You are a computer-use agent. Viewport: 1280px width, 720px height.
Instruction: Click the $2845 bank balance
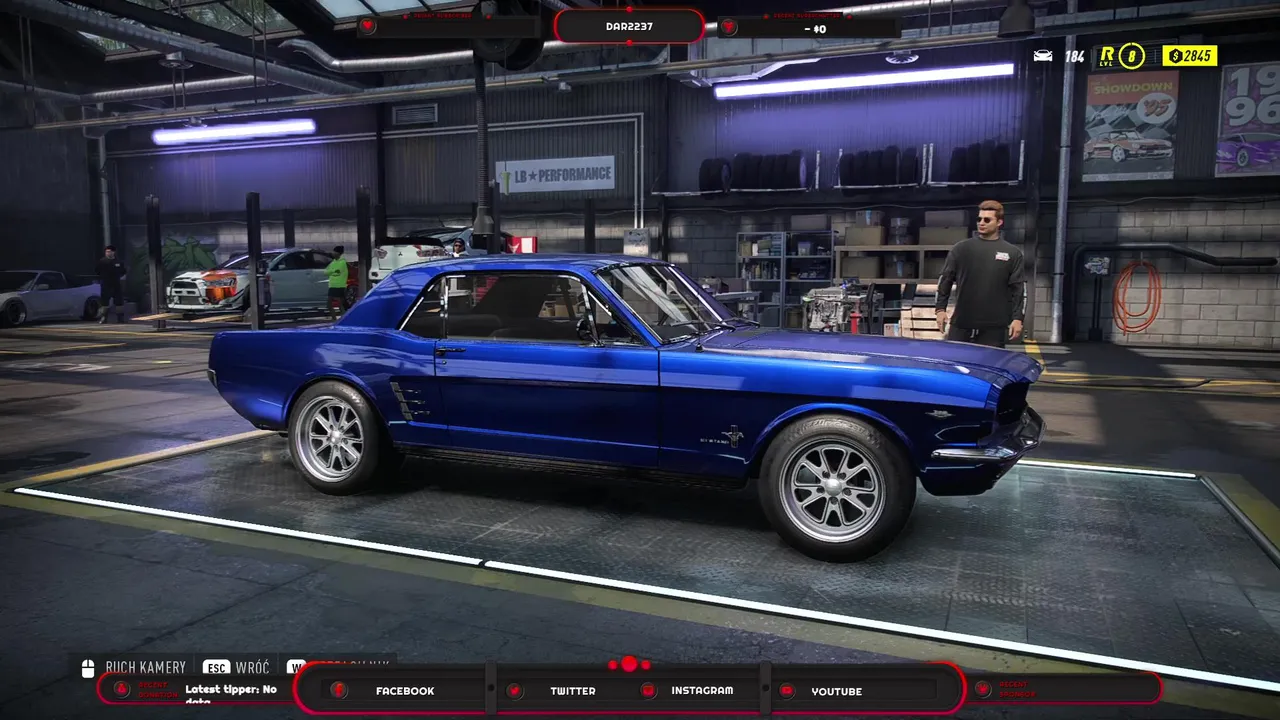(x=1190, y=55)
